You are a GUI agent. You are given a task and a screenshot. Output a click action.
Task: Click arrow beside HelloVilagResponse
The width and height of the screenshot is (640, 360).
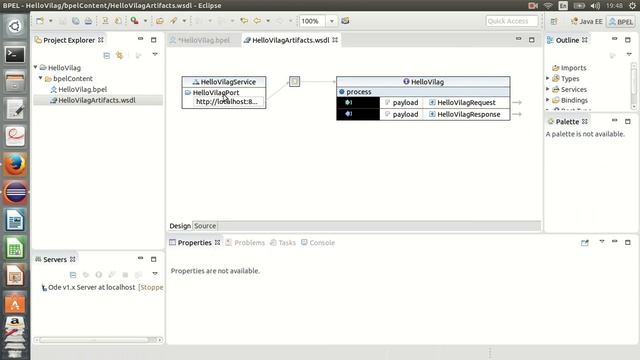(517, 114)
